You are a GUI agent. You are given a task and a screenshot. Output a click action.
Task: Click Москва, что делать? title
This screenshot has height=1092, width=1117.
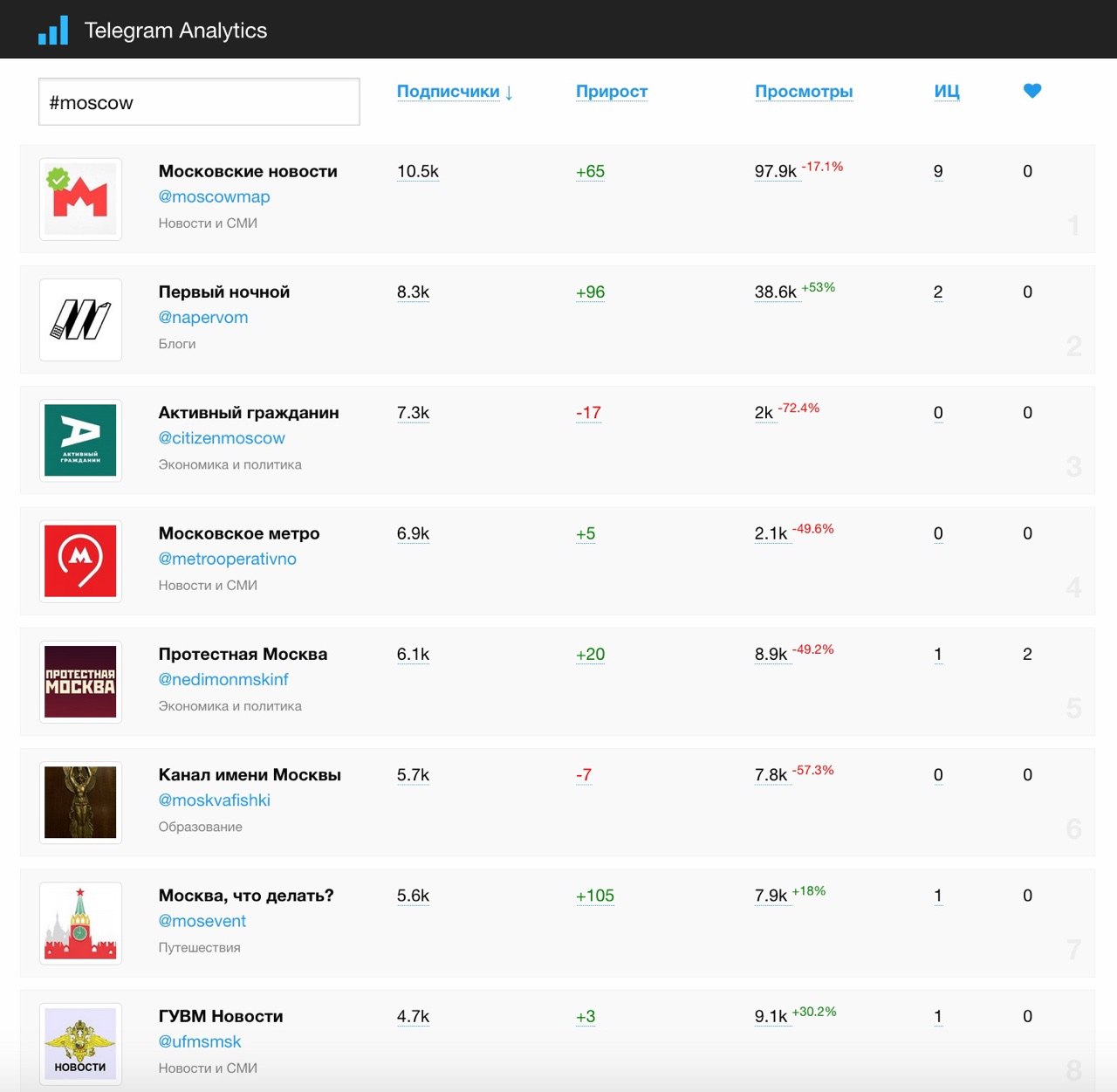(x=246, y=896)
